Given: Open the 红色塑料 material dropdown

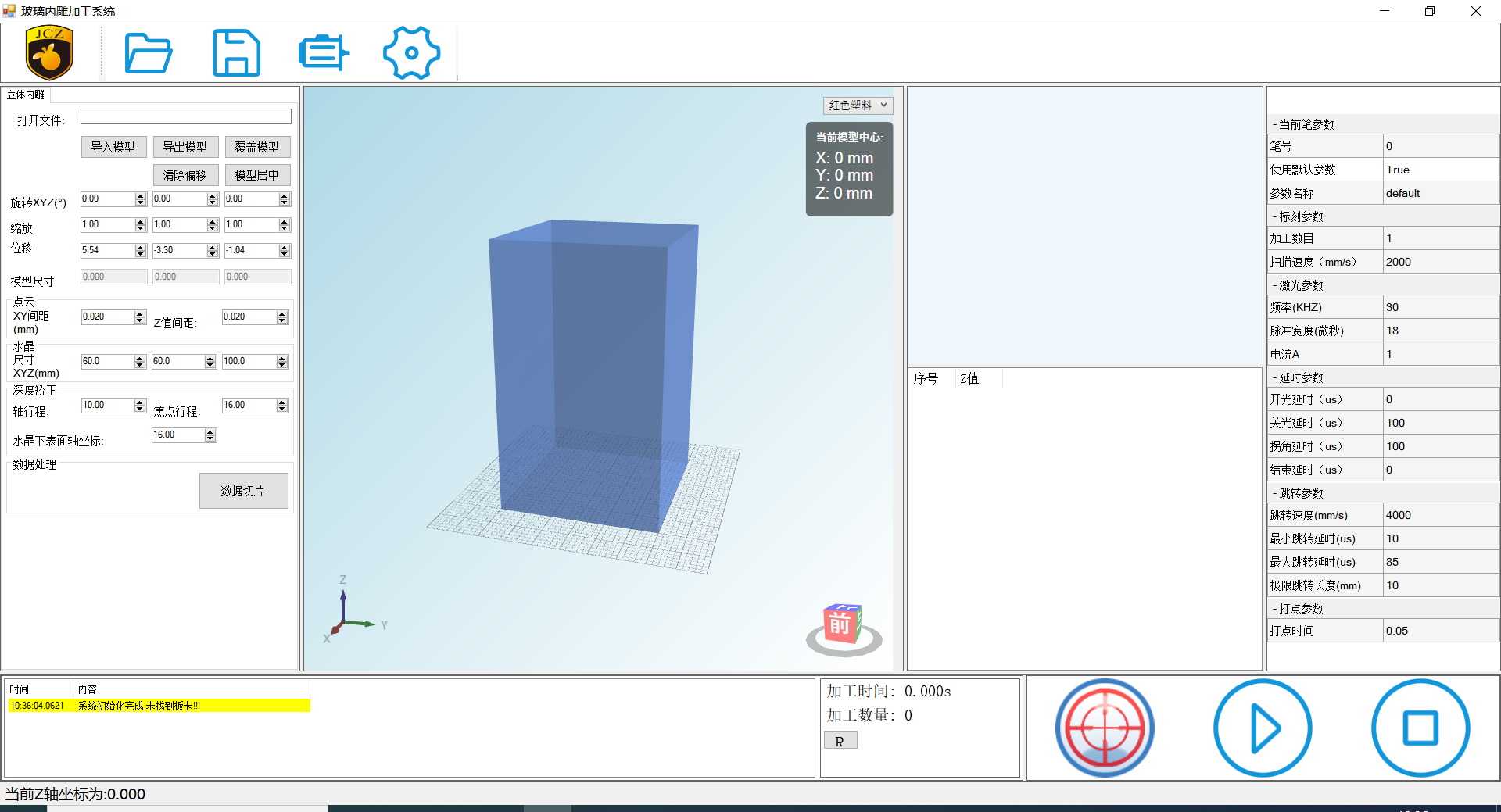Looking at the screenshot, I should [x=858, y=106].
